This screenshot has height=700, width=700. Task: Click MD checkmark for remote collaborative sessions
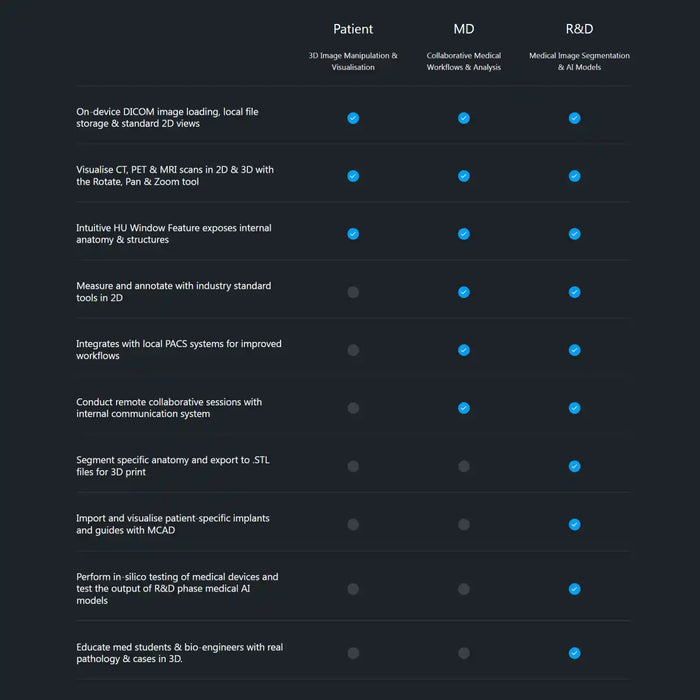click(x=464, y=408)
